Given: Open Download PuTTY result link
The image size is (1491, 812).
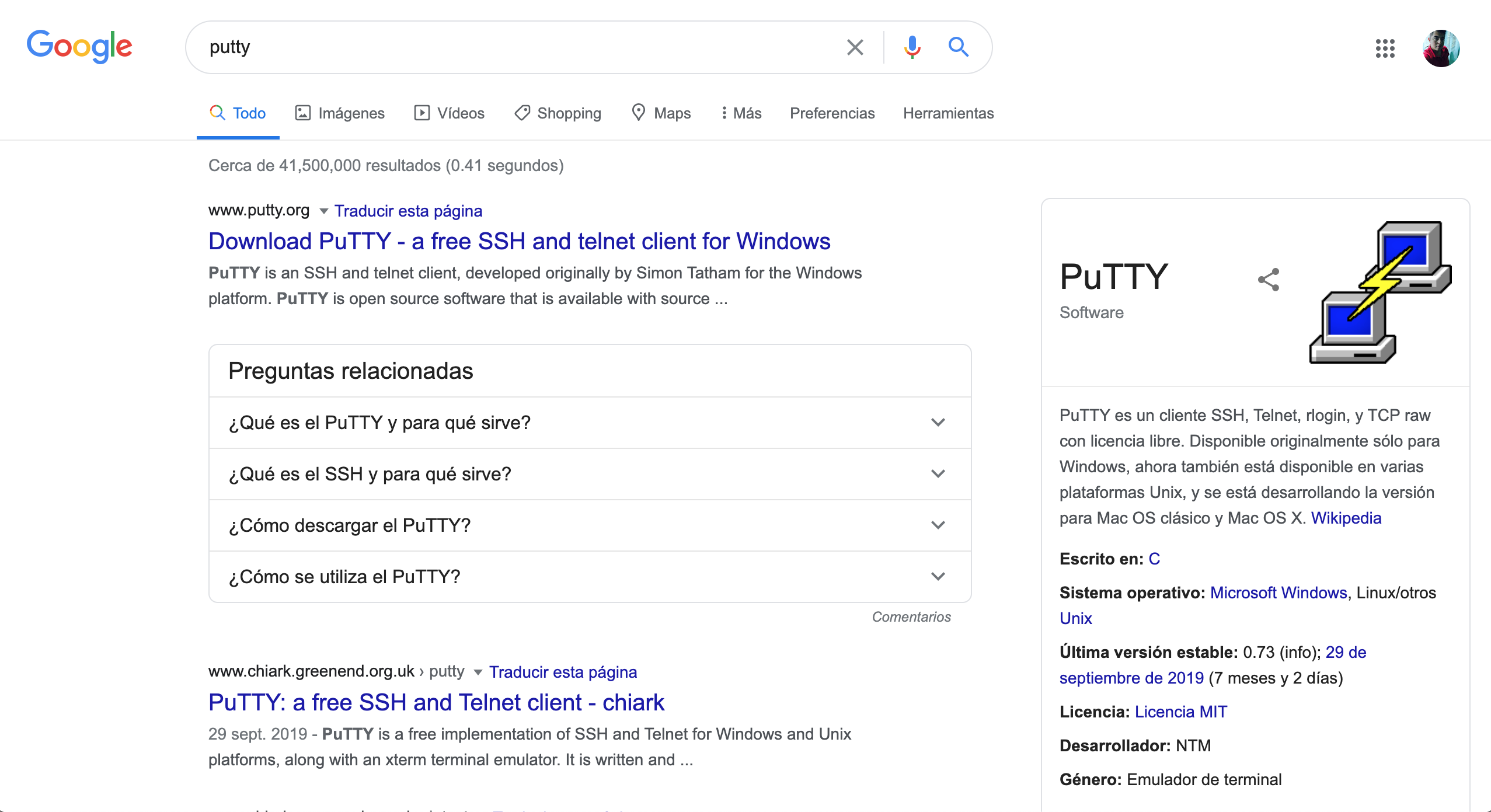Looking at the screenshot, I should (519, 241).
